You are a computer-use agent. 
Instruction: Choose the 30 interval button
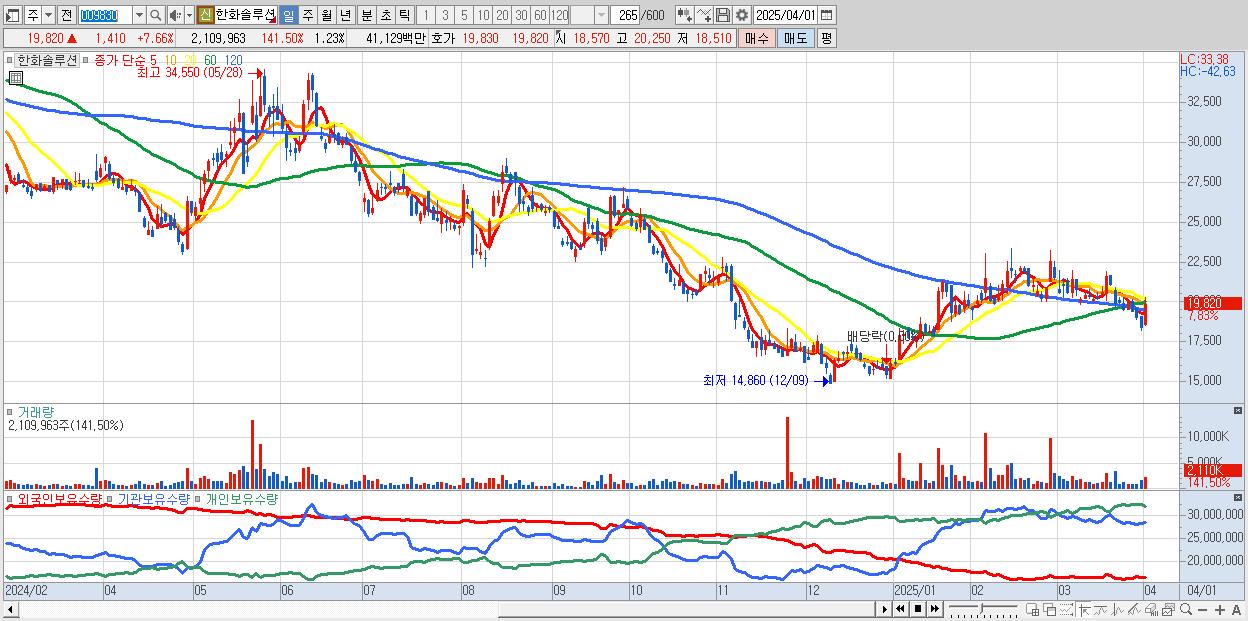[521, 15]
